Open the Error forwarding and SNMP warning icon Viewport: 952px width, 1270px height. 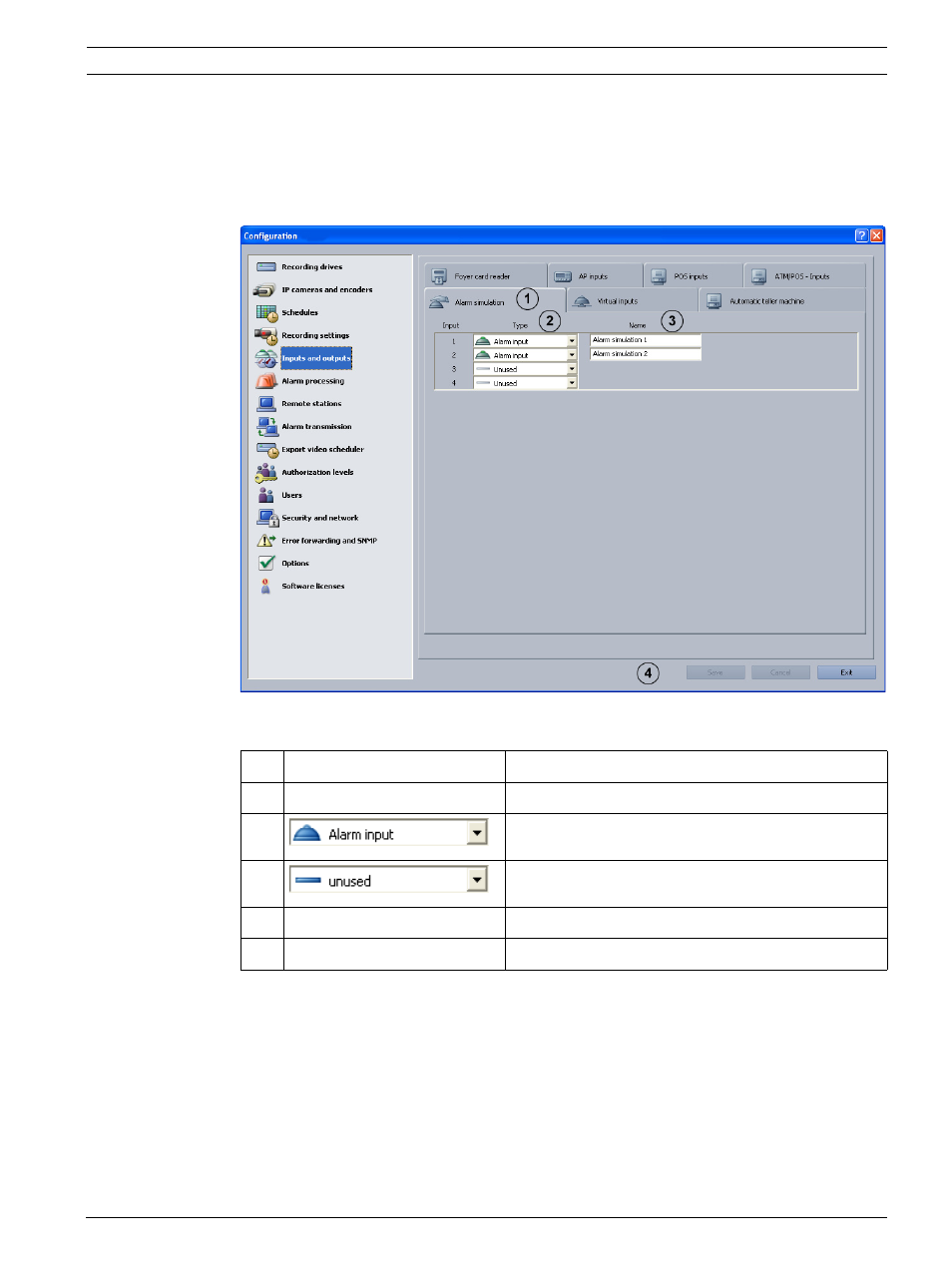coord(266,541)
